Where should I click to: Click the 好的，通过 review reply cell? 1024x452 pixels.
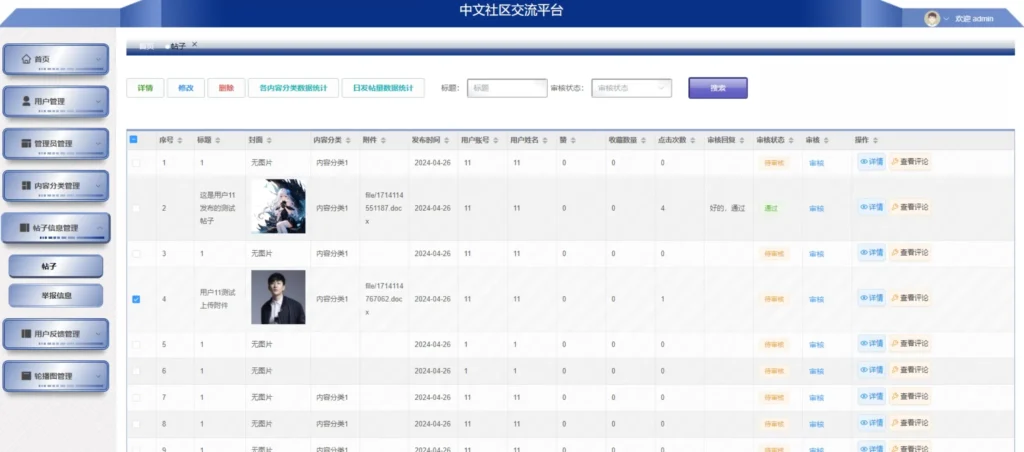[727, 208]
